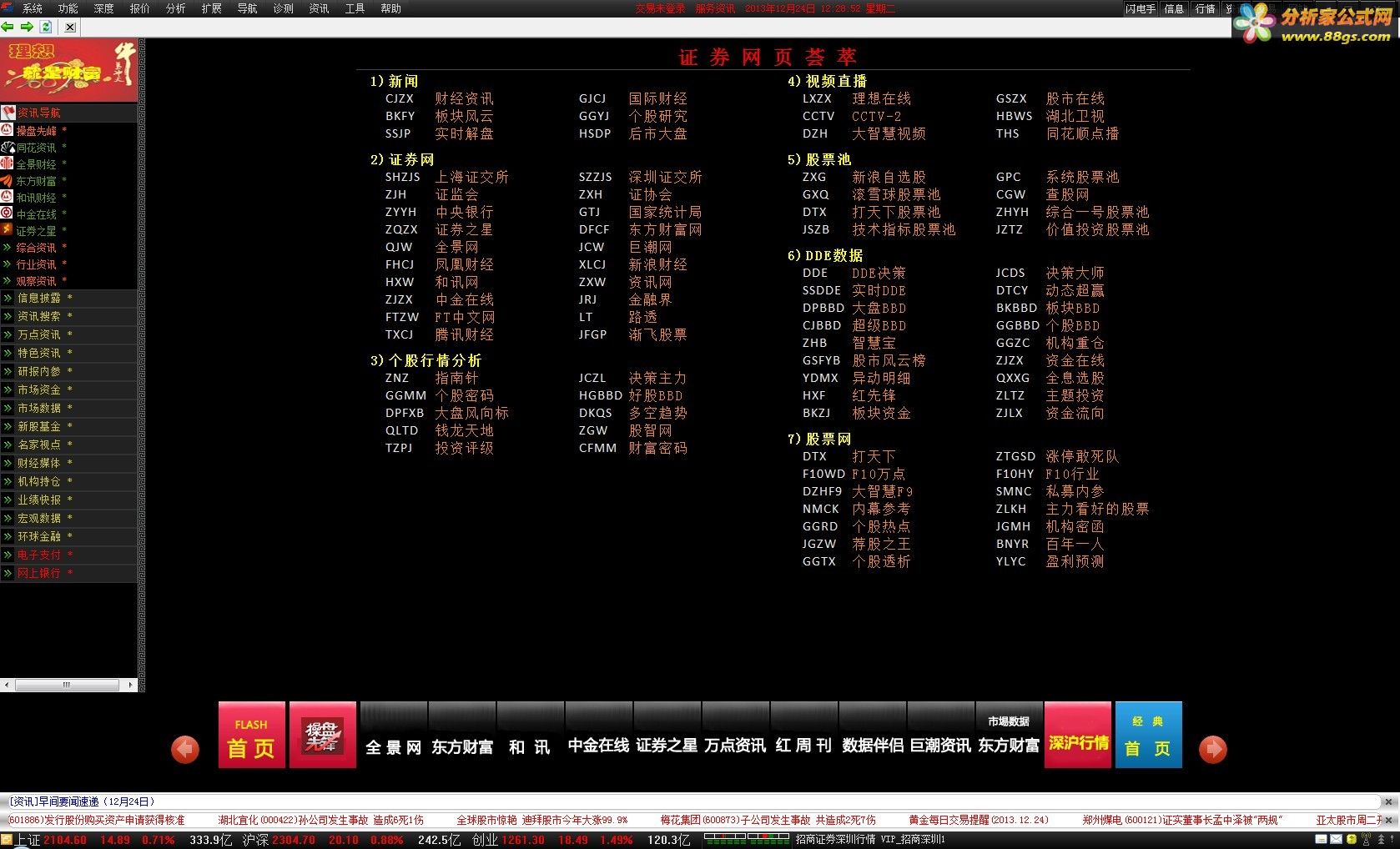The height and width of the screenshot is (849, 1400).
Task: Open the 诊测 menu
Action: pyautogui.click(x=284, y=8)
